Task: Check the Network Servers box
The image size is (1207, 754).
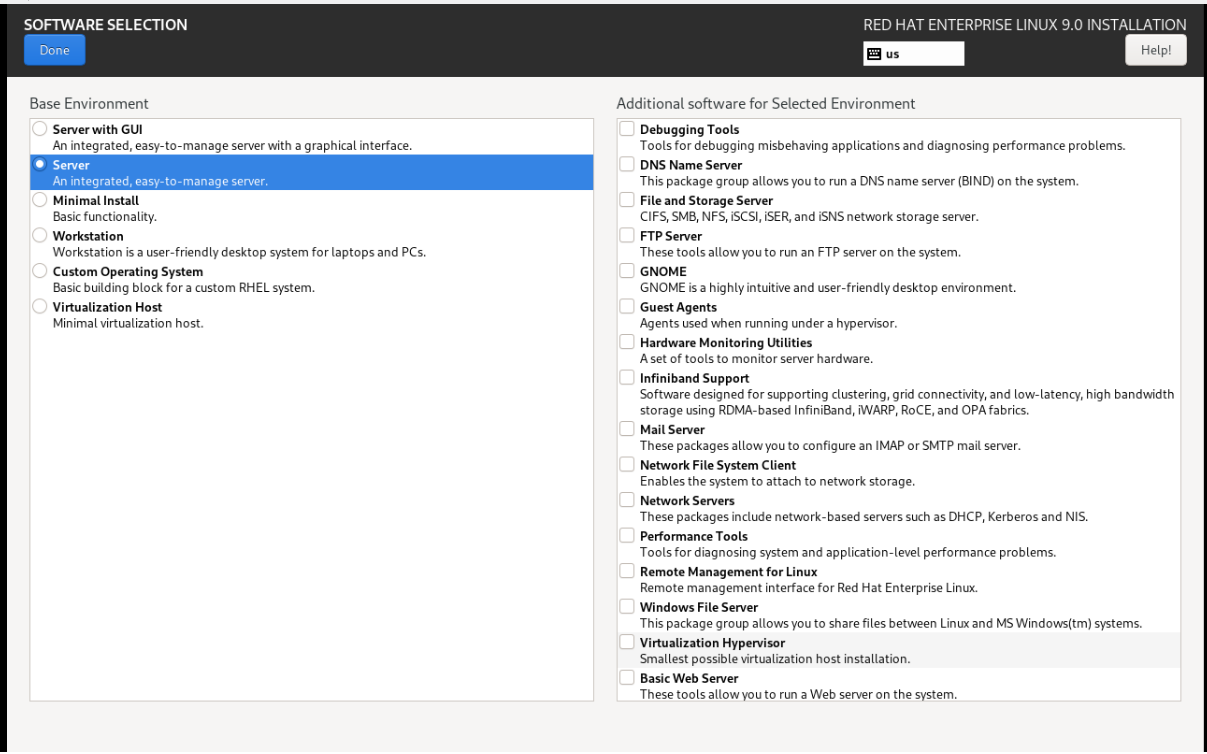Action: pos(627,500)
